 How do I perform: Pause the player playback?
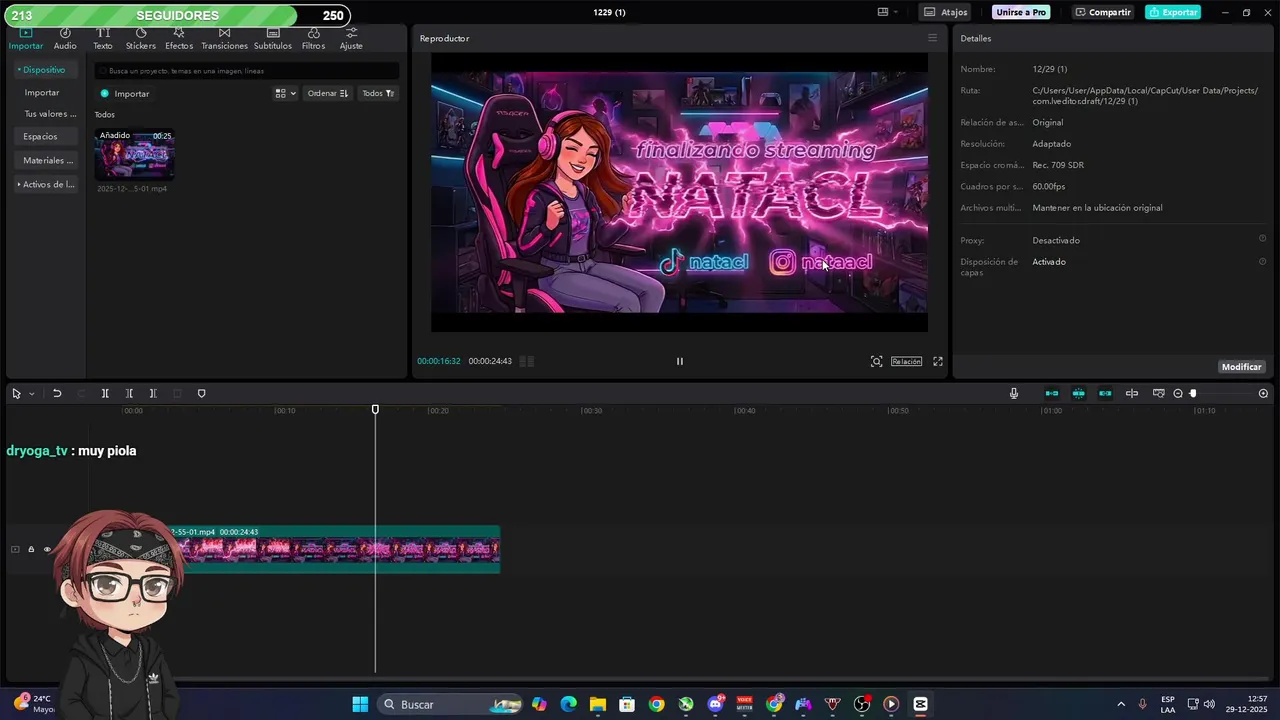[x=680, y=361]
